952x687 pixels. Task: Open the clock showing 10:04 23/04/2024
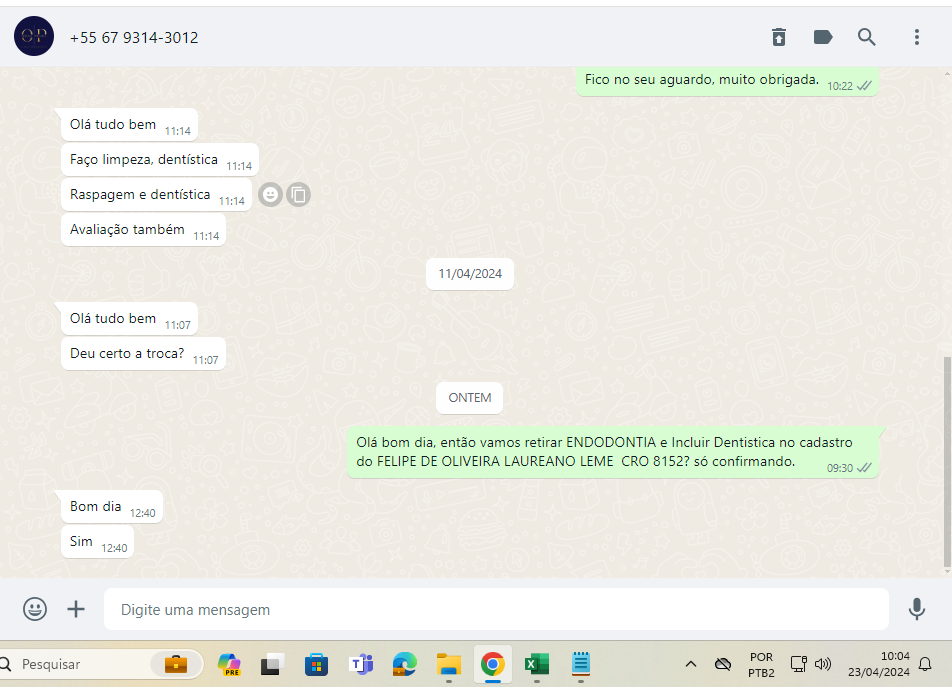(x=879, y=665)
